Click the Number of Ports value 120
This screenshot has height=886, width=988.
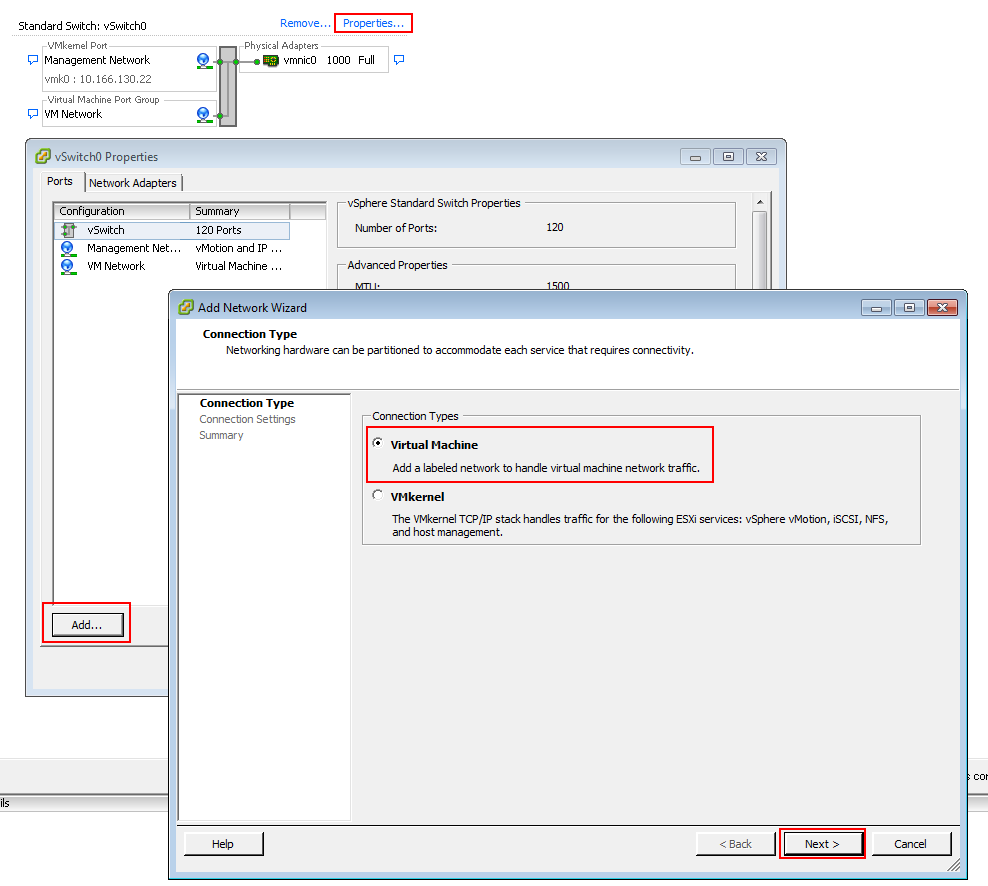[x=554, y=227]
